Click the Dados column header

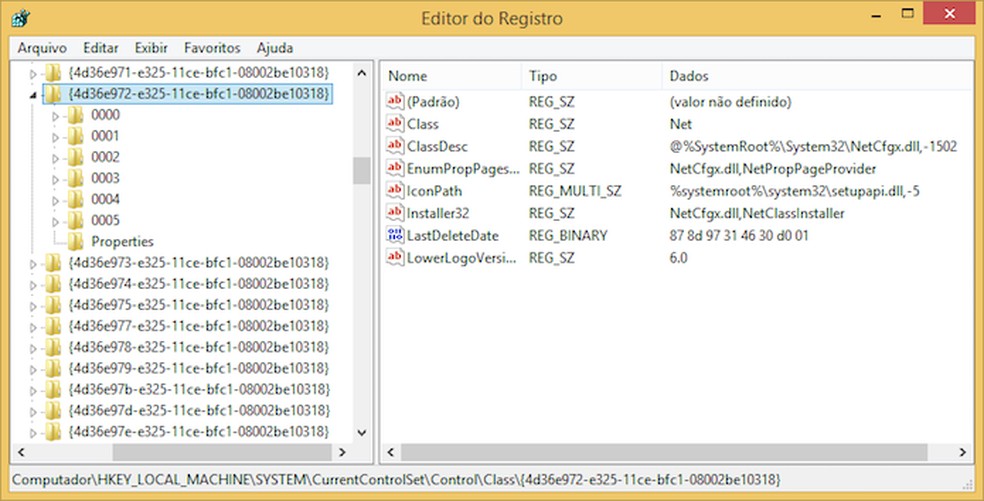(x=690, y=76)
